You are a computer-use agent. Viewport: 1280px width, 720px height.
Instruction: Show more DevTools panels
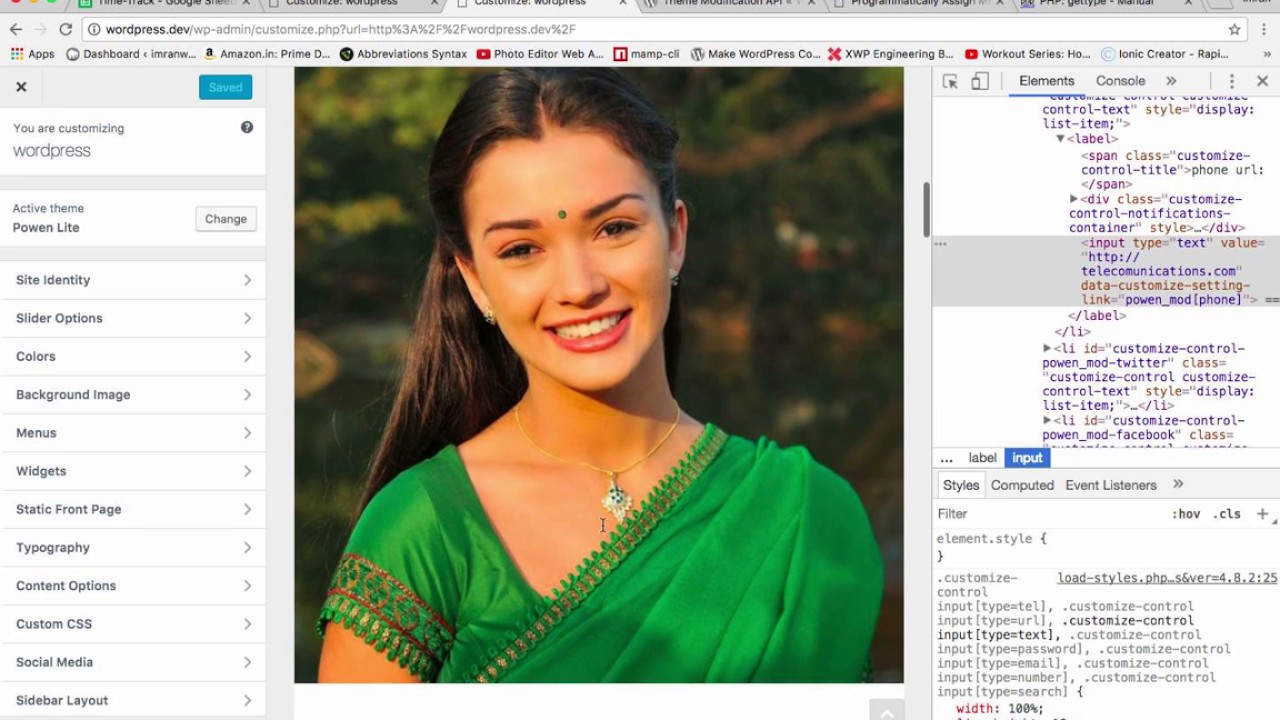click(1171, 81)
